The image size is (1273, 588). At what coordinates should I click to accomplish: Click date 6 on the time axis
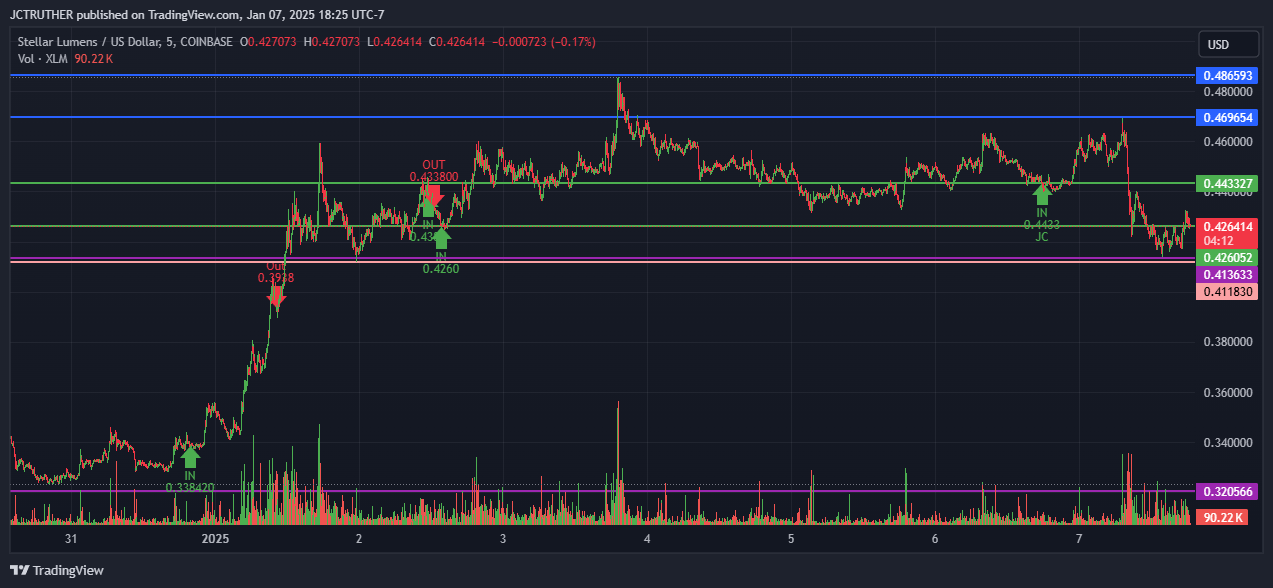(935, 539)
